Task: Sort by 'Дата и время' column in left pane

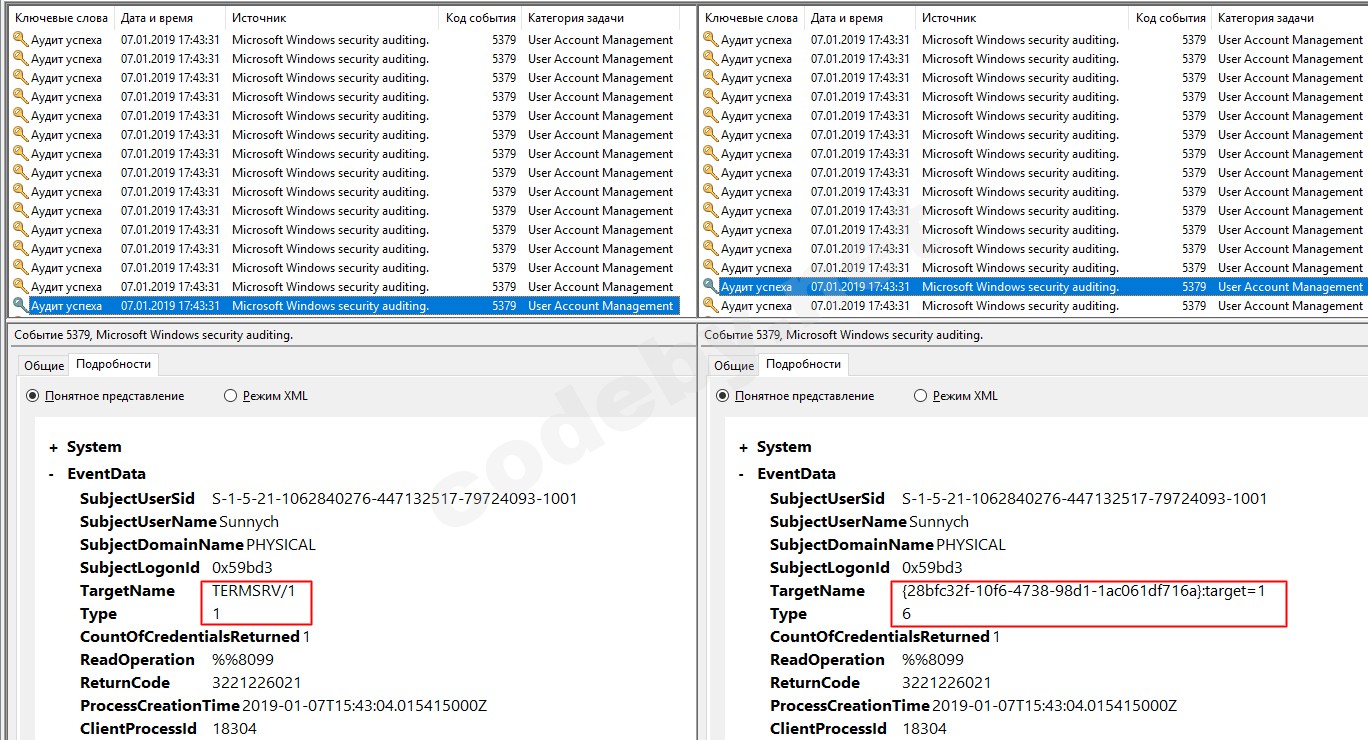Action: pos(168,18)
